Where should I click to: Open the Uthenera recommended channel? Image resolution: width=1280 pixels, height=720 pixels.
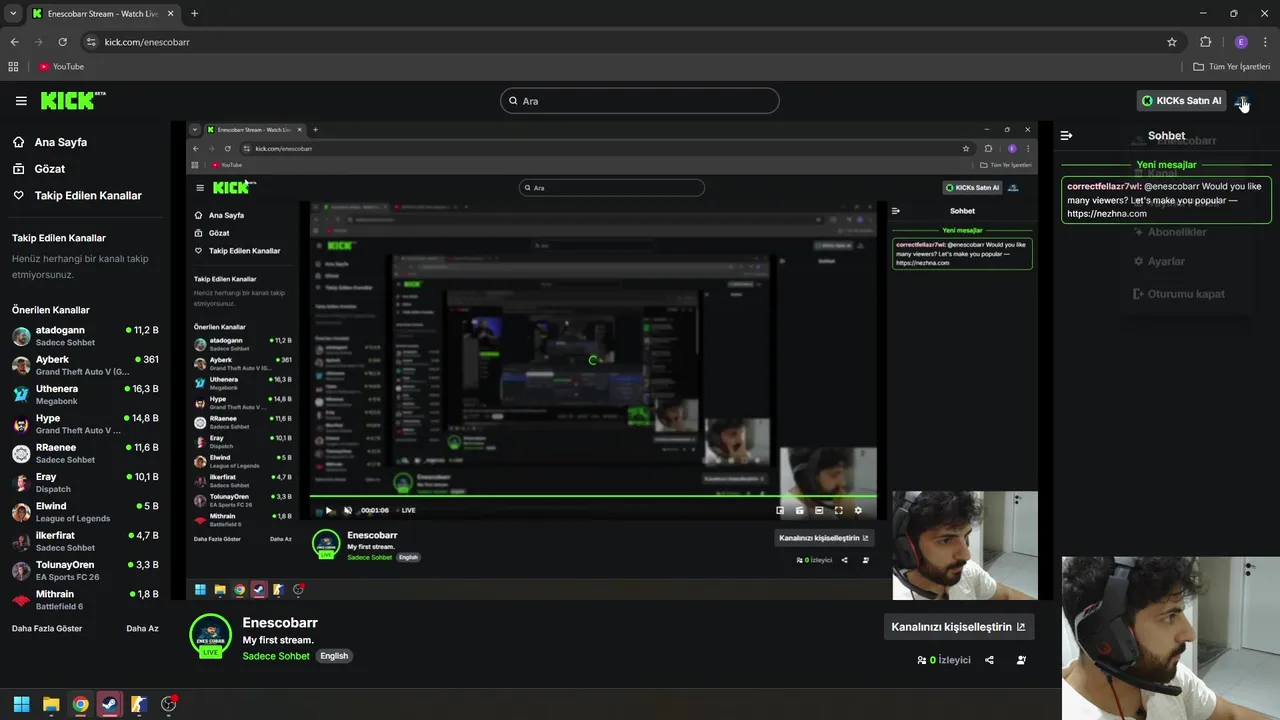click(x=85, y=394)
